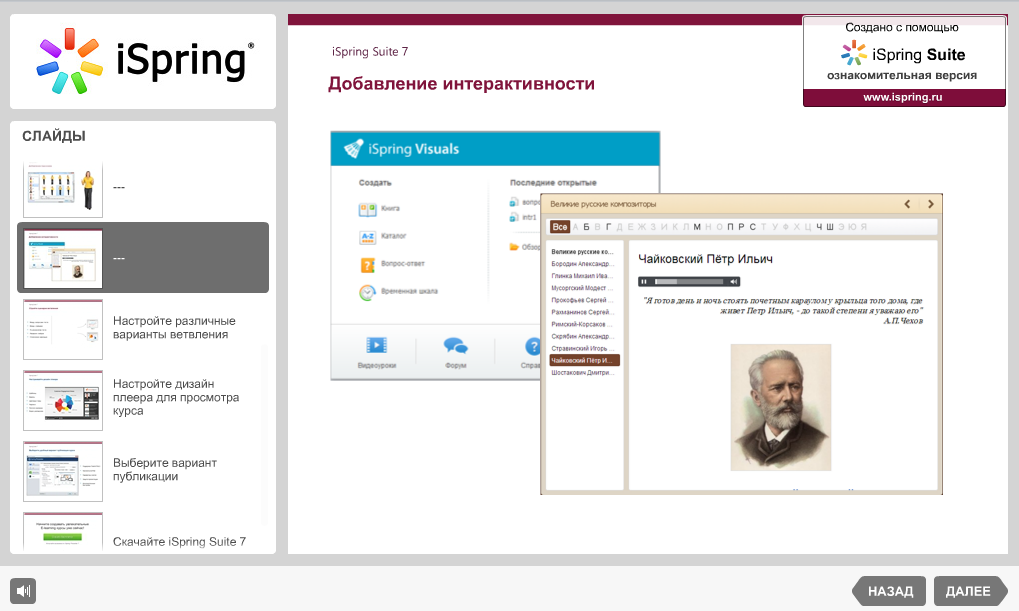Image resolution: width=1019 pixels, height=611 pixels.
Task: Filter composers by letter Ш
Action: [x=830, y=227]
